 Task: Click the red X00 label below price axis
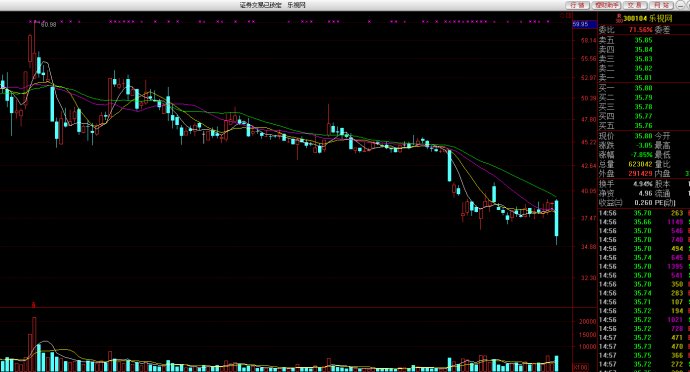point(581,367)
